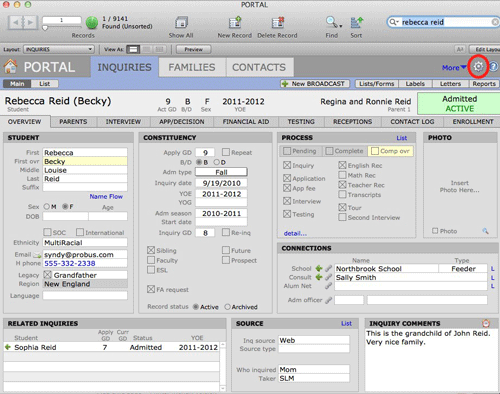Click the record position slider
The image size is (500, 394).
(x=45, y=28)
